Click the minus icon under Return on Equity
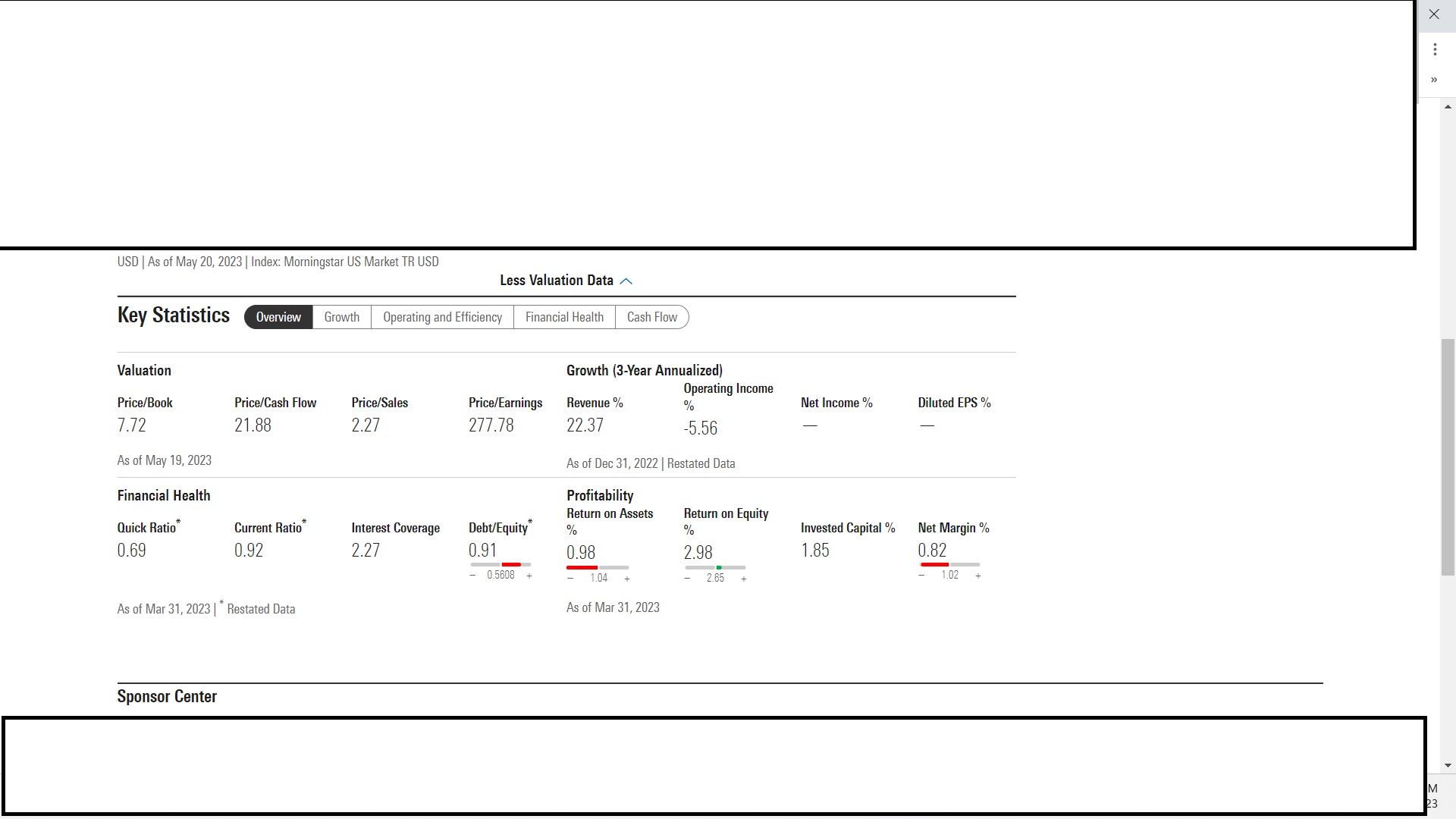The width and height of the screenshot is (1456, 819). pos(687,579)
